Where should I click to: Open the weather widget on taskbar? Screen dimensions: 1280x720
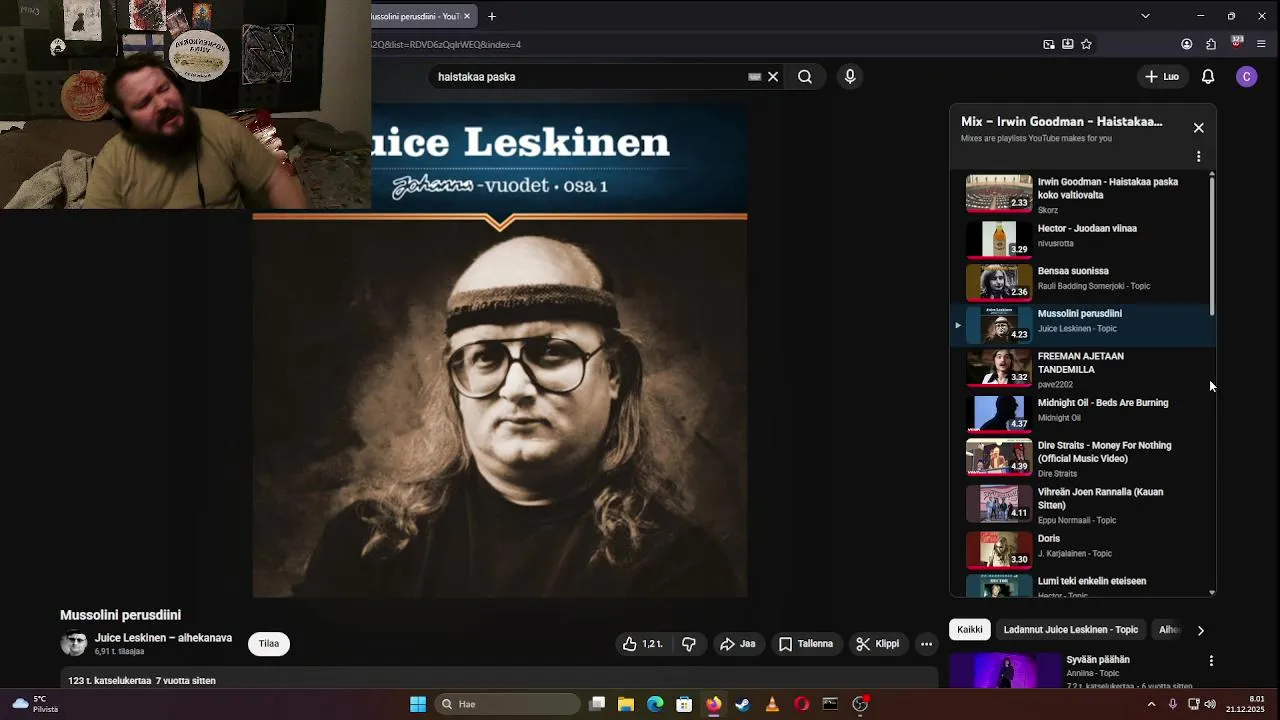click(x=35, y=704)
